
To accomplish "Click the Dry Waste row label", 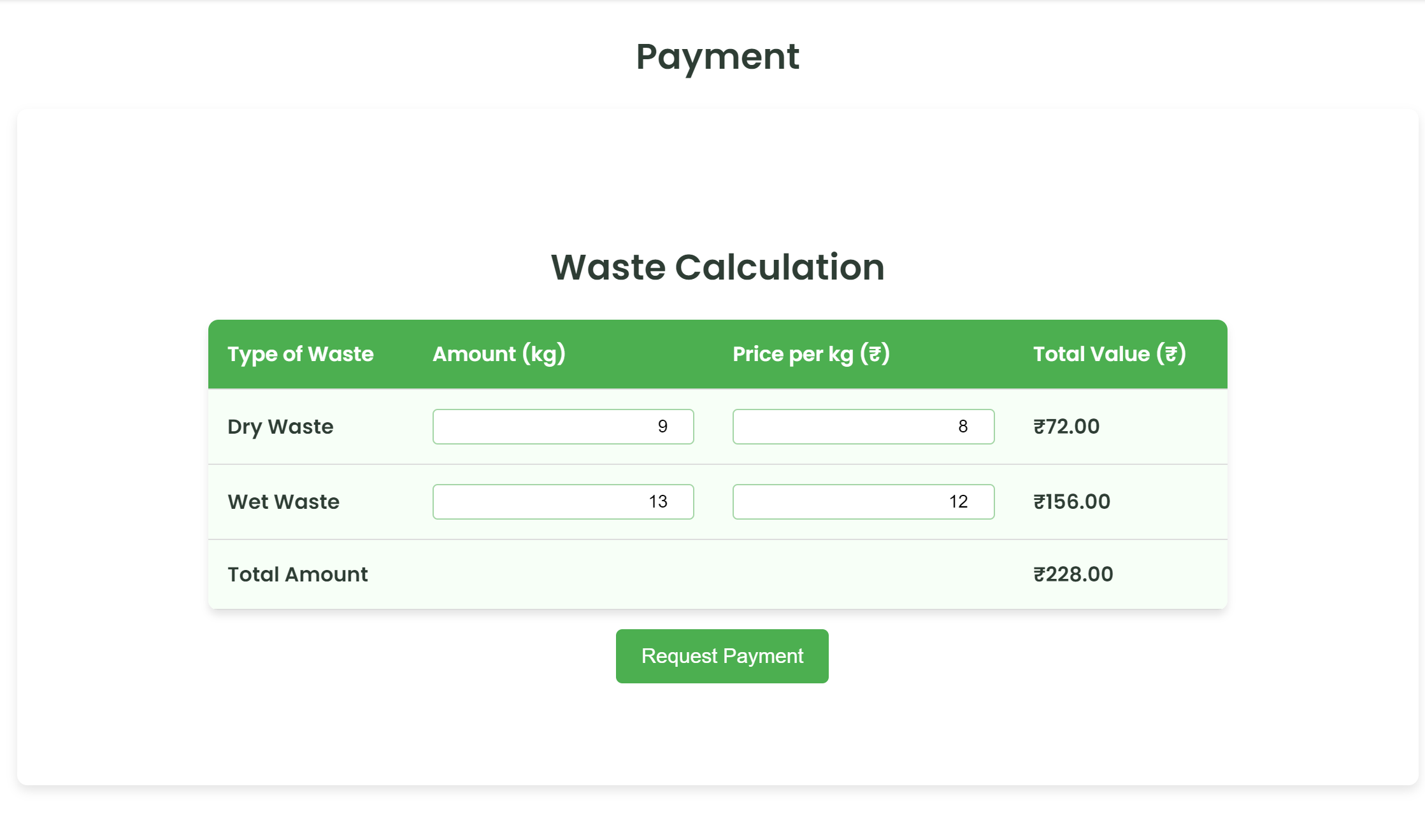I will pyautogui.click(x=280, y=427).
